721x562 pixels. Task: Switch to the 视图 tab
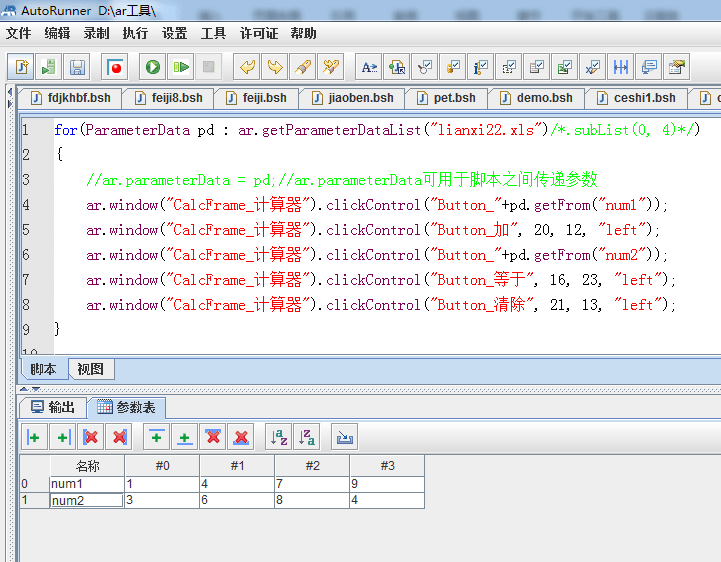[90, 369]
